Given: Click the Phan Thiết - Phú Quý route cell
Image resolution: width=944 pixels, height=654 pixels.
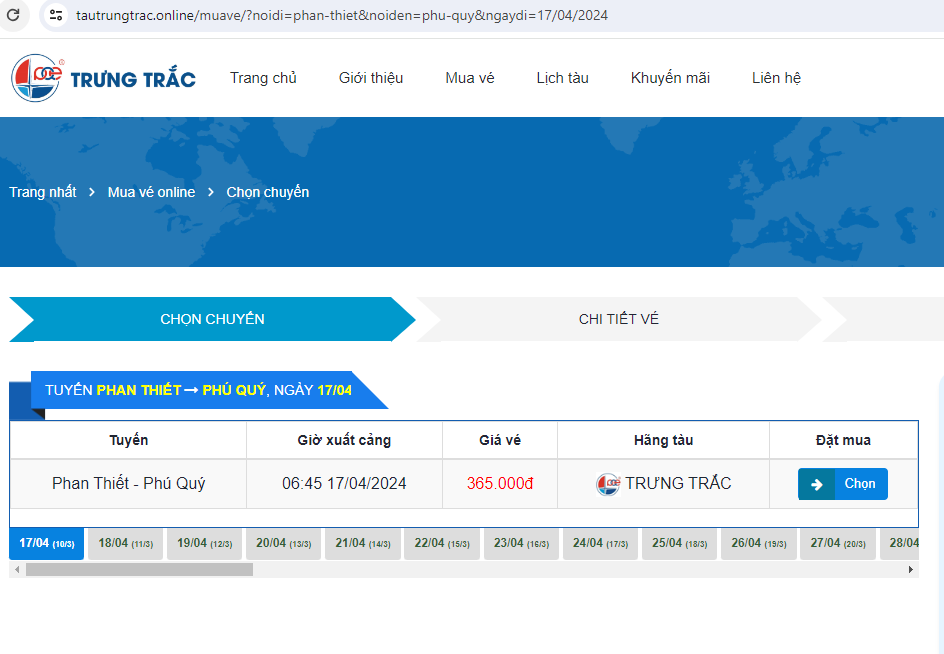Looking at the screenshot, I should pos(128,484).
